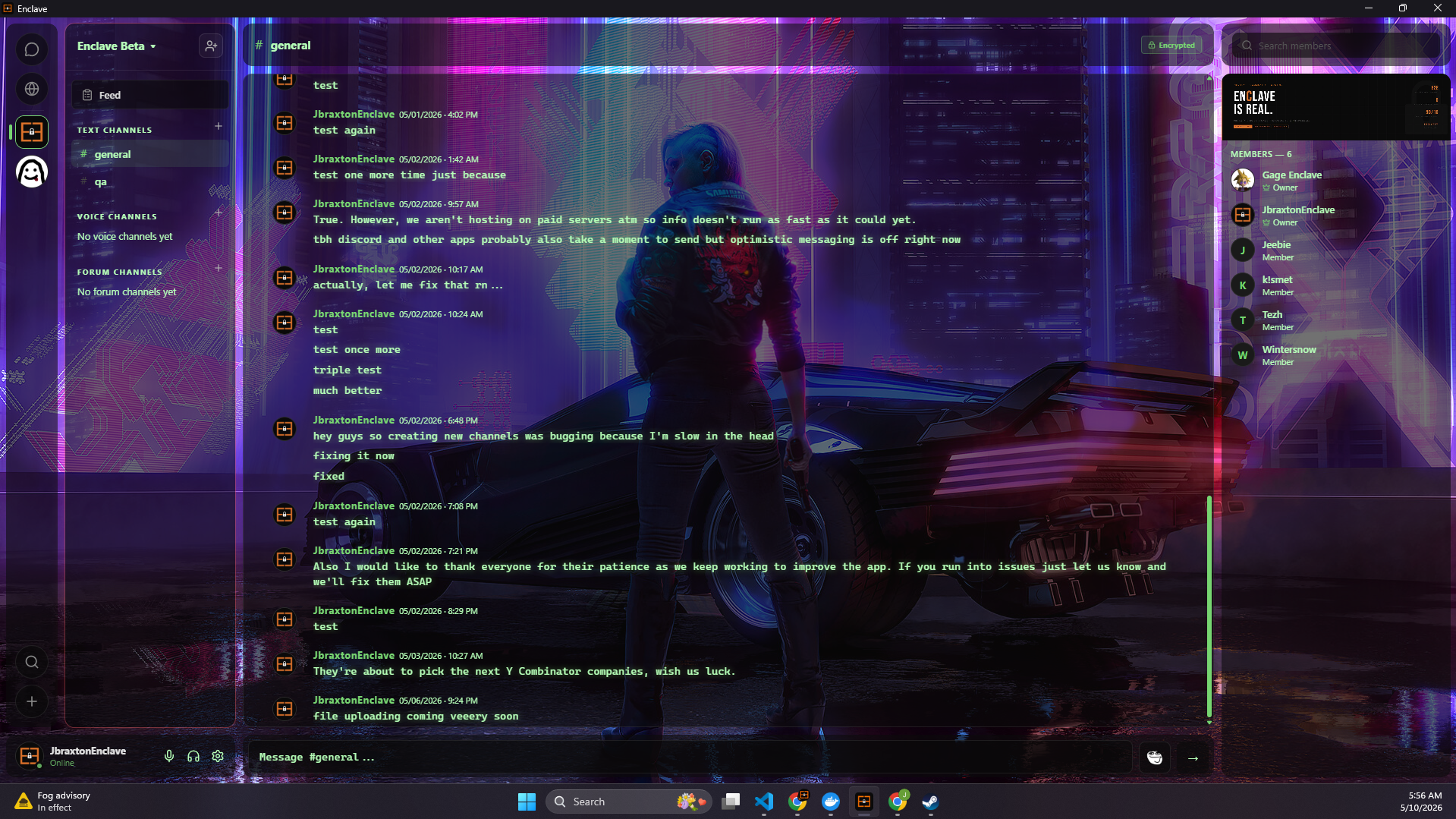Toggle headphones deafen
Viewport: 1456px width, 819px height.
[x=193, y=756]
